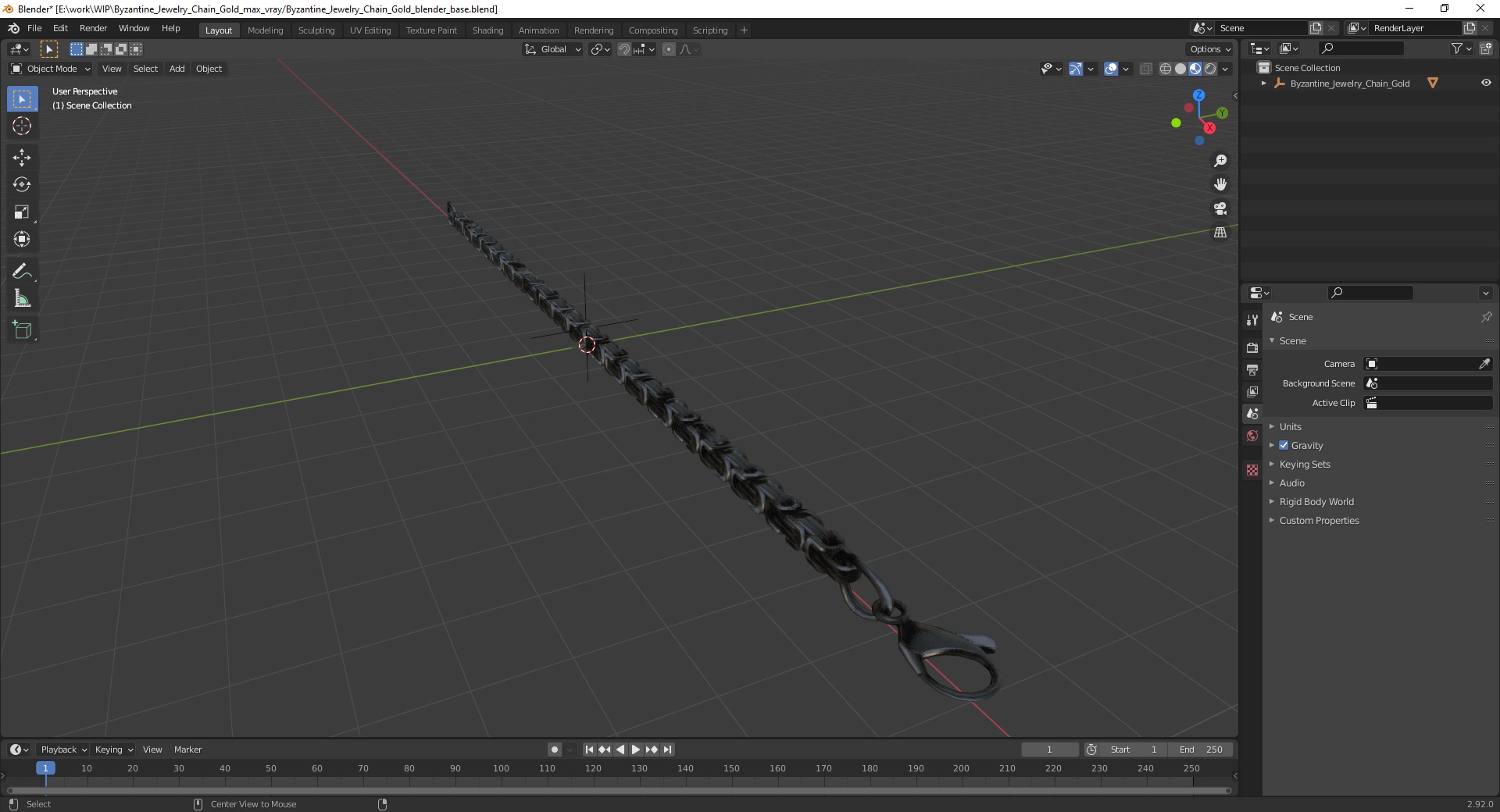1500x812 pixels.
Task: Toggle X-ray display
Action: (1146, 69)
